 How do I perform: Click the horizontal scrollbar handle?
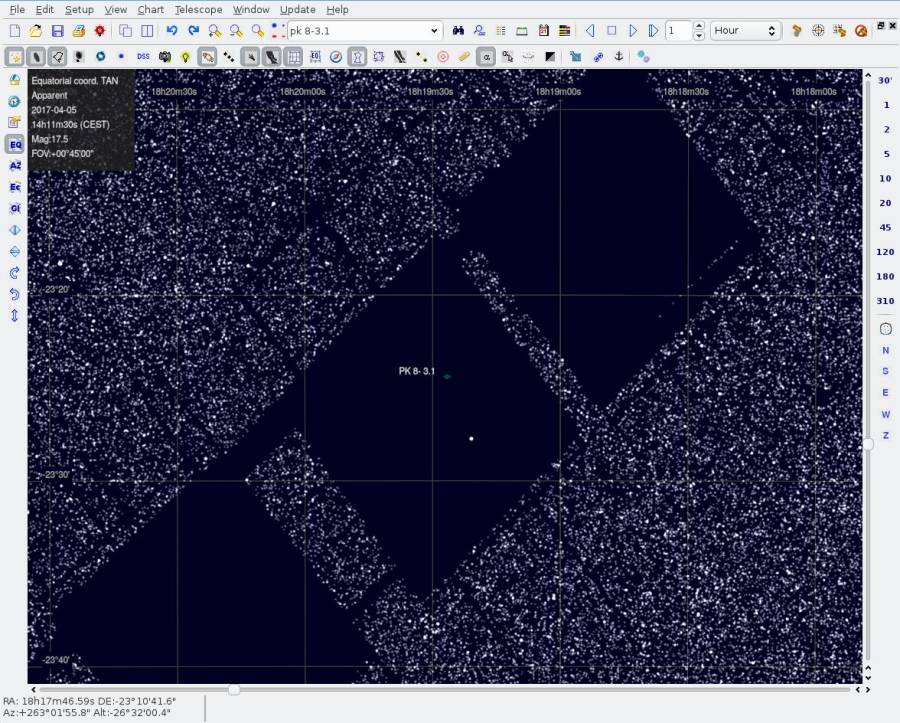234,690
